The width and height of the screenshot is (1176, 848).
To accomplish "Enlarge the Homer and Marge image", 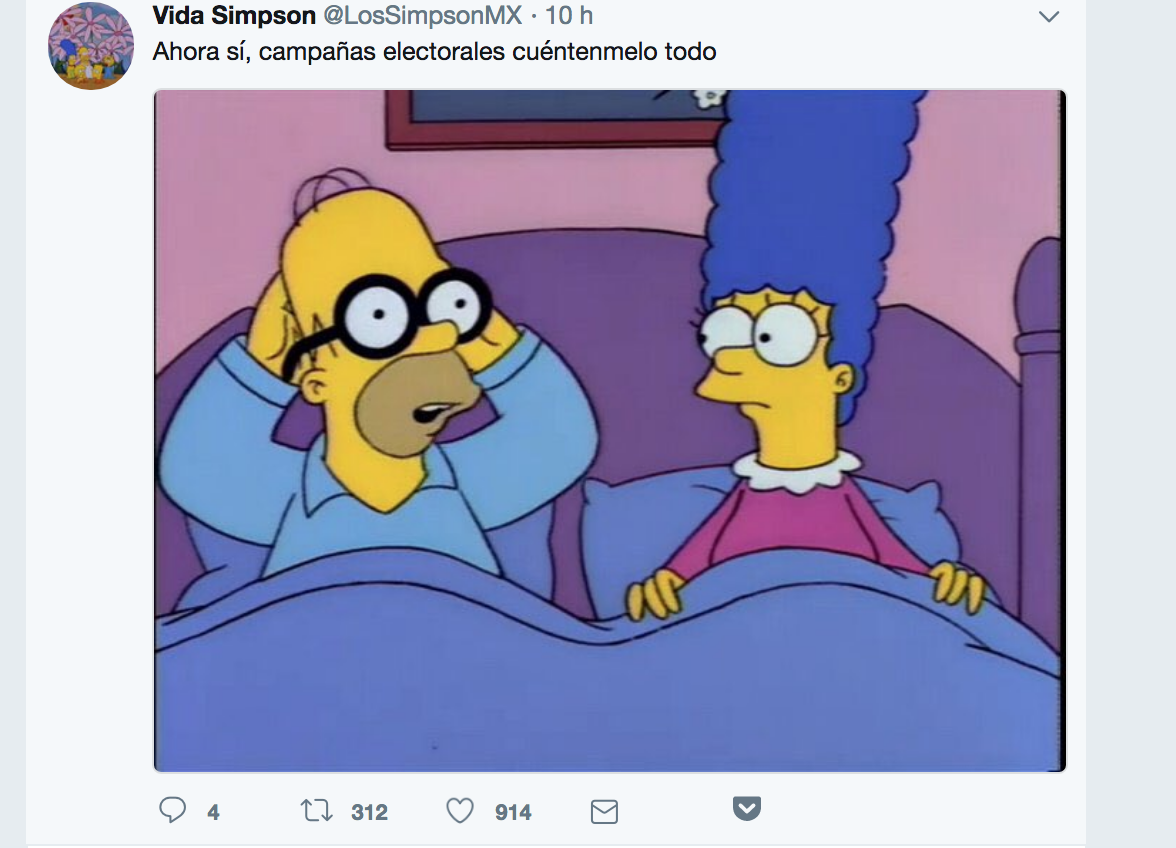I will [x=610, y=430].
